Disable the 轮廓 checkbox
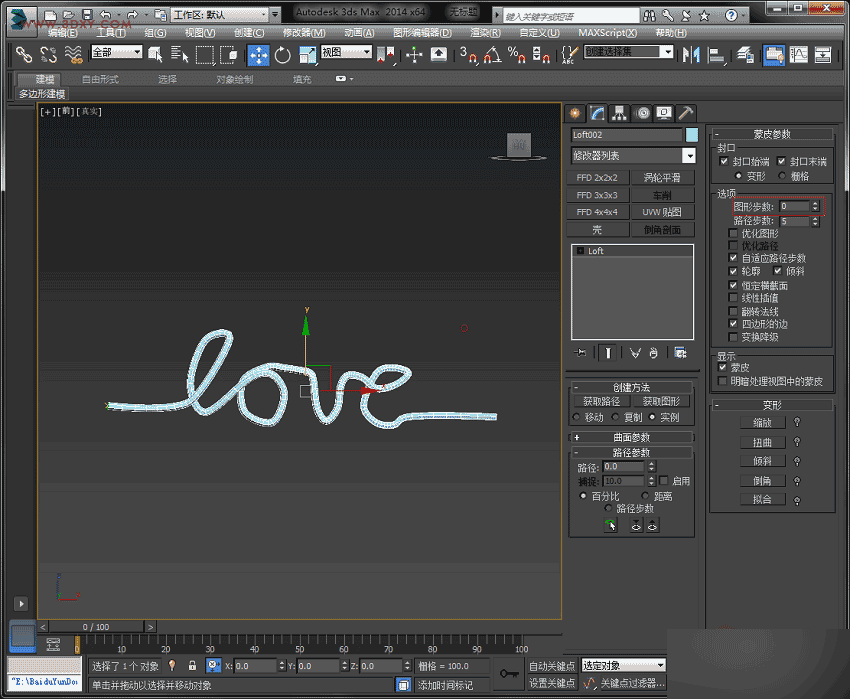The height and width of the screenshot is (699, 850). [x=733, y=271]
